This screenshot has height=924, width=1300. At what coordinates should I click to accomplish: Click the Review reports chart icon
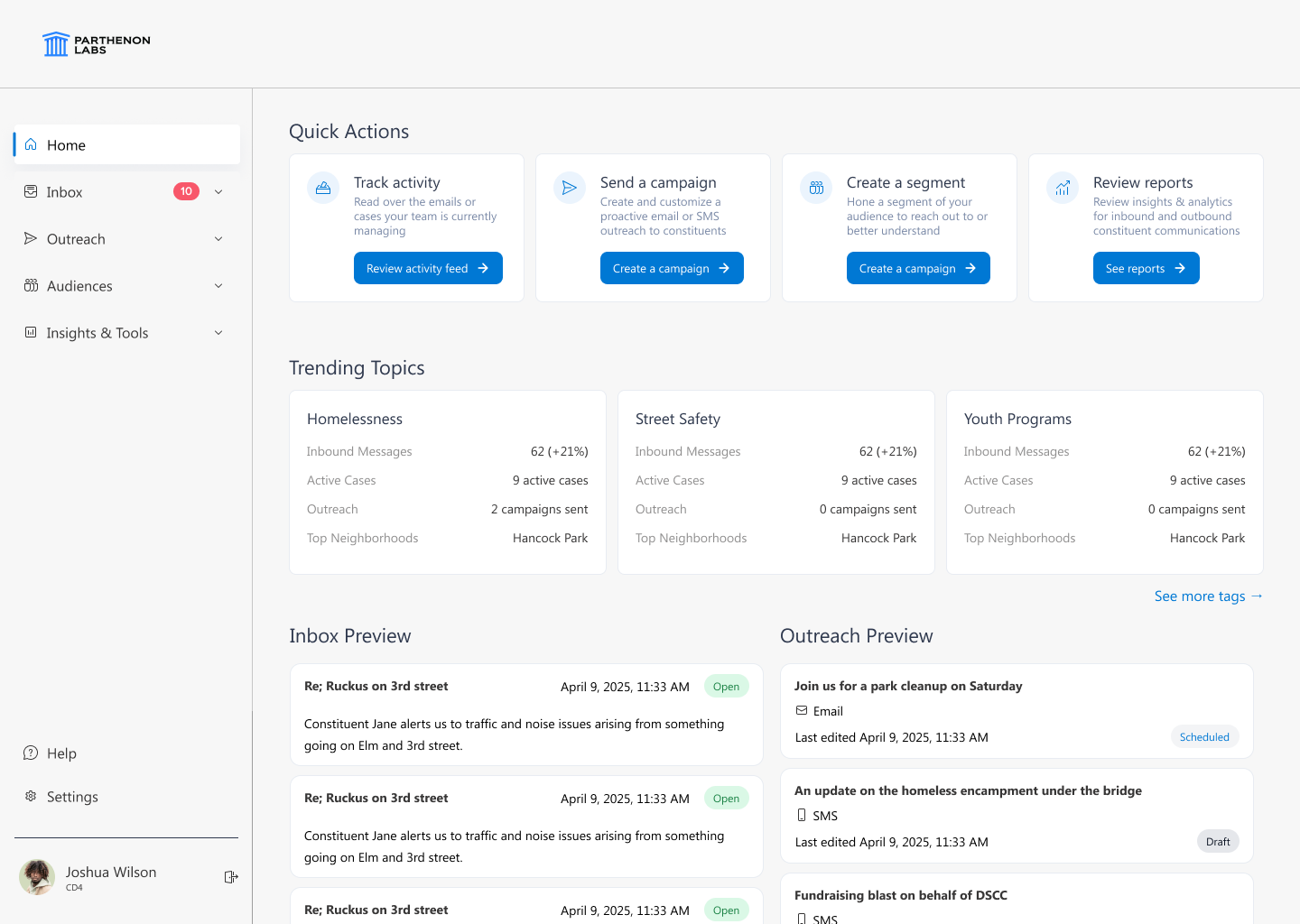click(x=1063, y=188)
